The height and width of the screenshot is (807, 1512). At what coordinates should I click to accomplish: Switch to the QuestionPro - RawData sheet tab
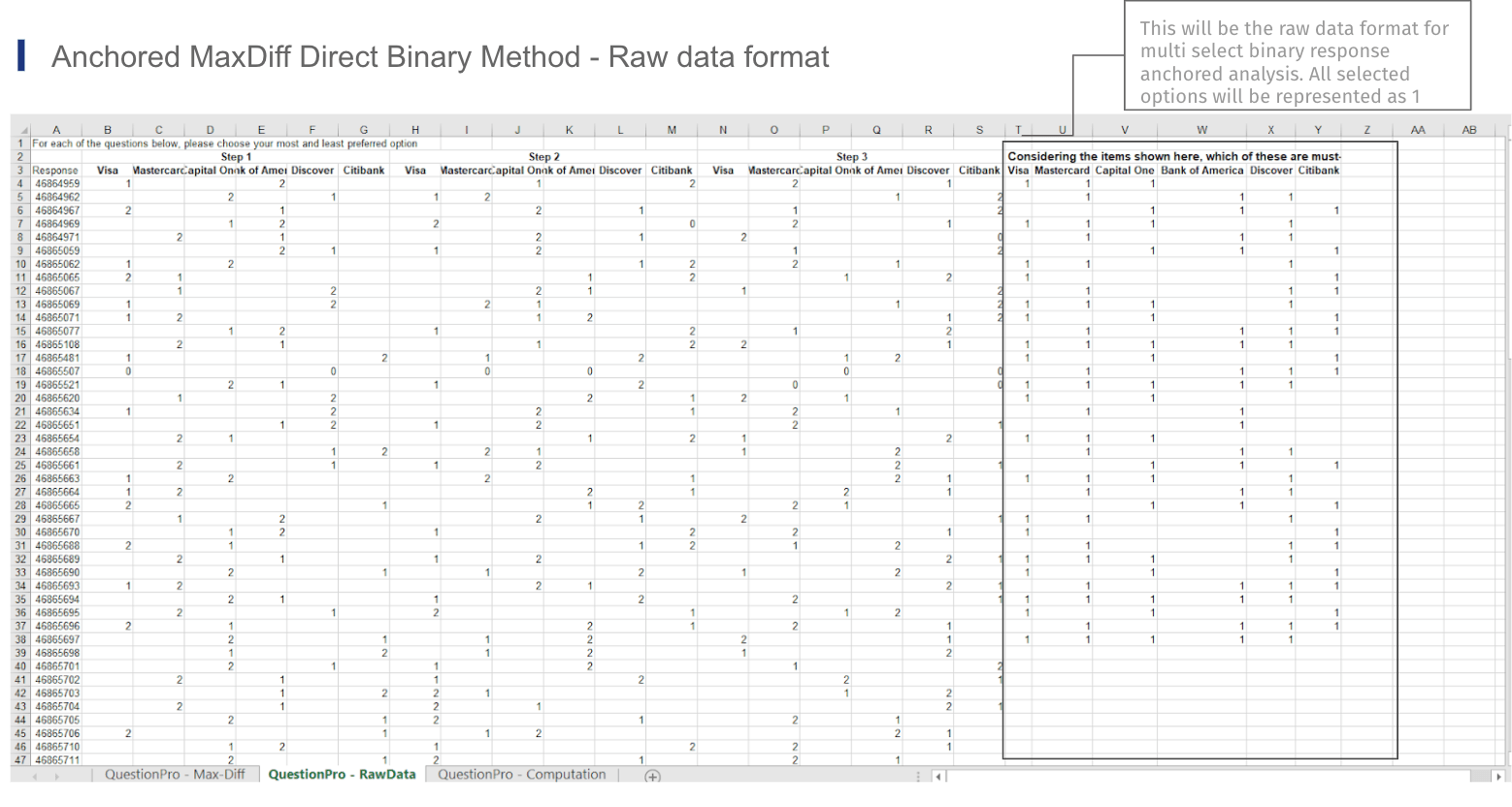342,775
